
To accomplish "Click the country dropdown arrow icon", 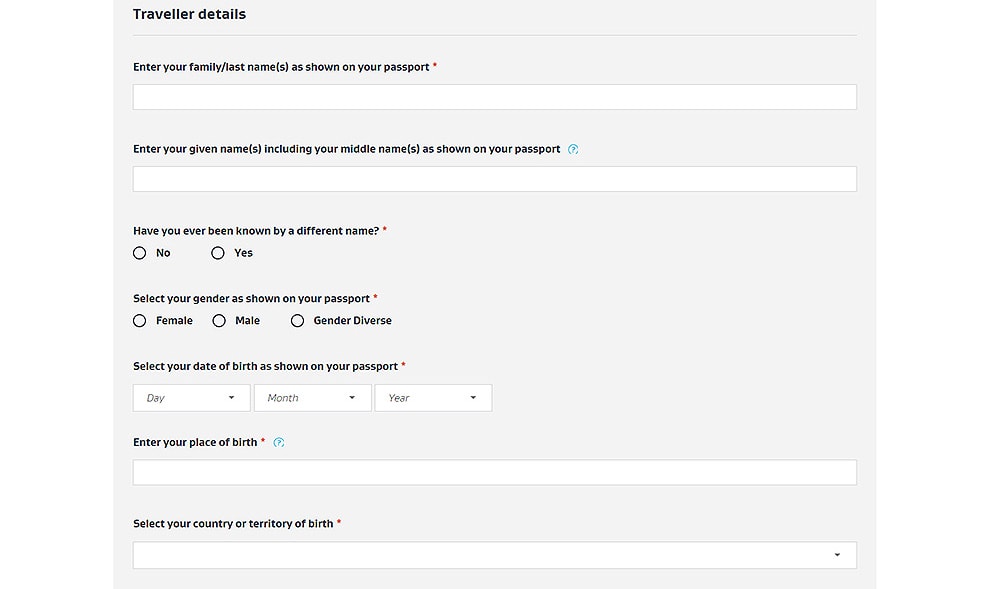I will coord(837,555).
